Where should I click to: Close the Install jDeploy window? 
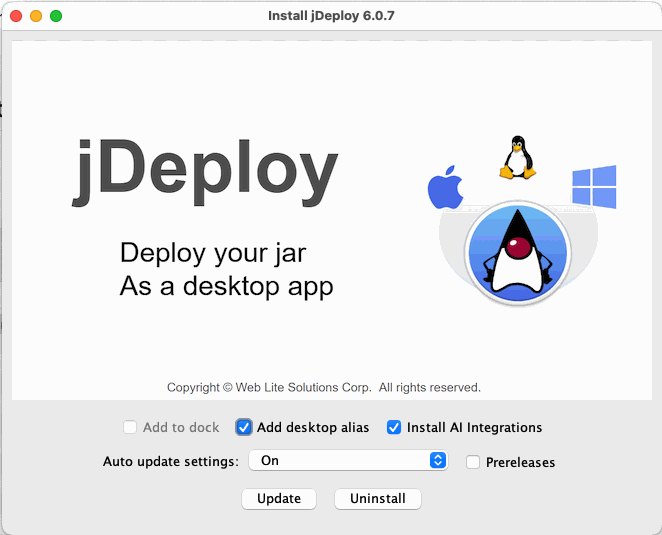[16, 16]
